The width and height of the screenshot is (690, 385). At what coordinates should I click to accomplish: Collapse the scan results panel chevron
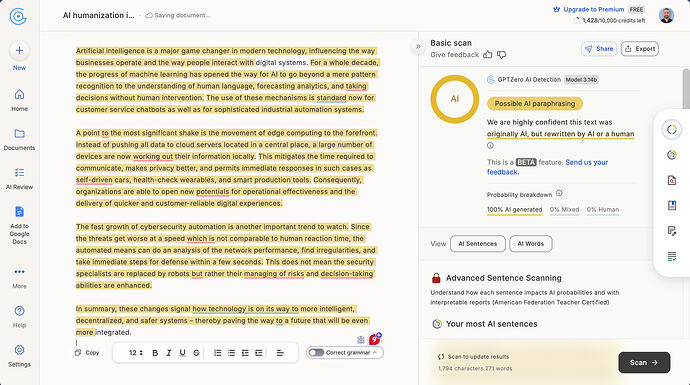418,46
